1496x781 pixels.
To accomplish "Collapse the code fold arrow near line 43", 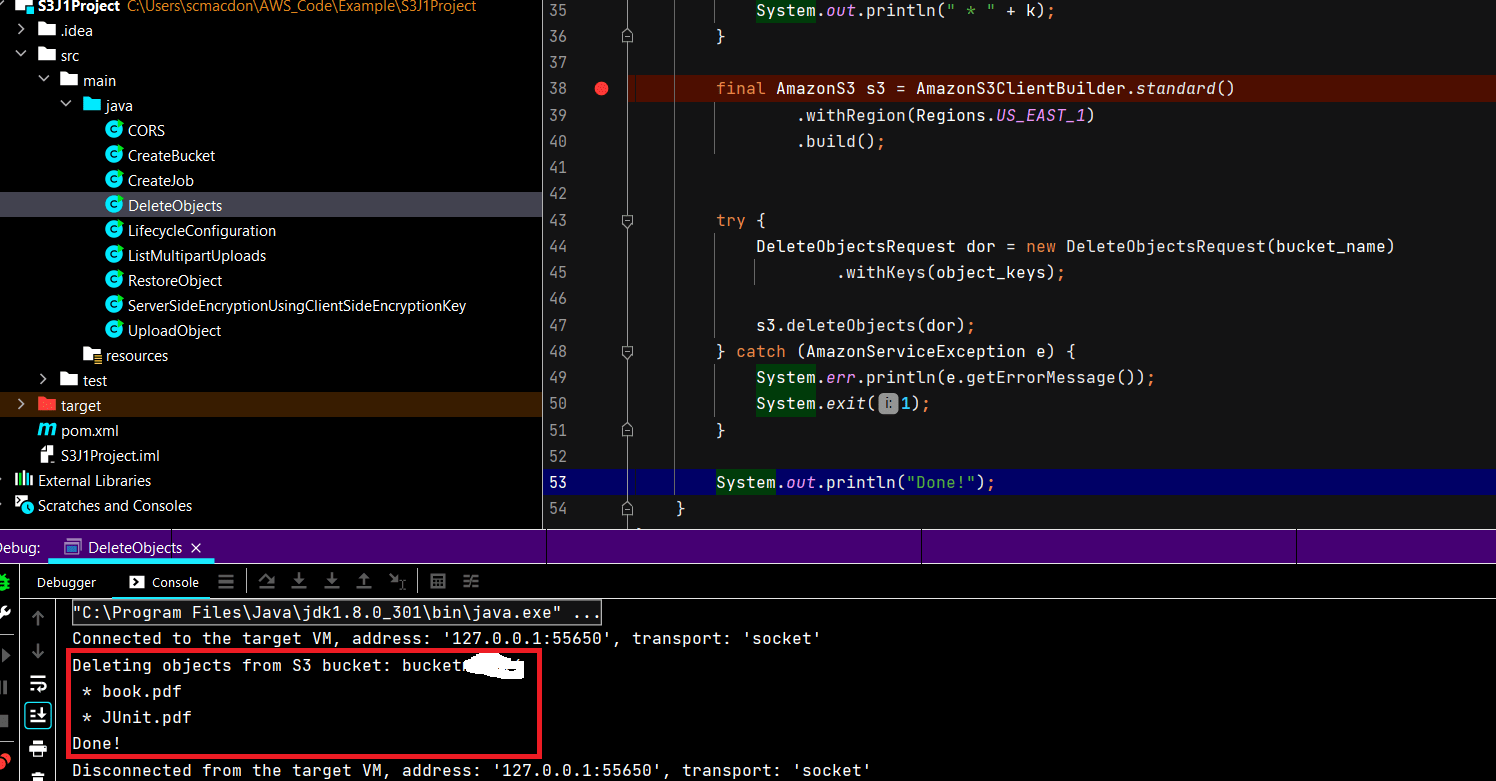I will pos(627,220).
